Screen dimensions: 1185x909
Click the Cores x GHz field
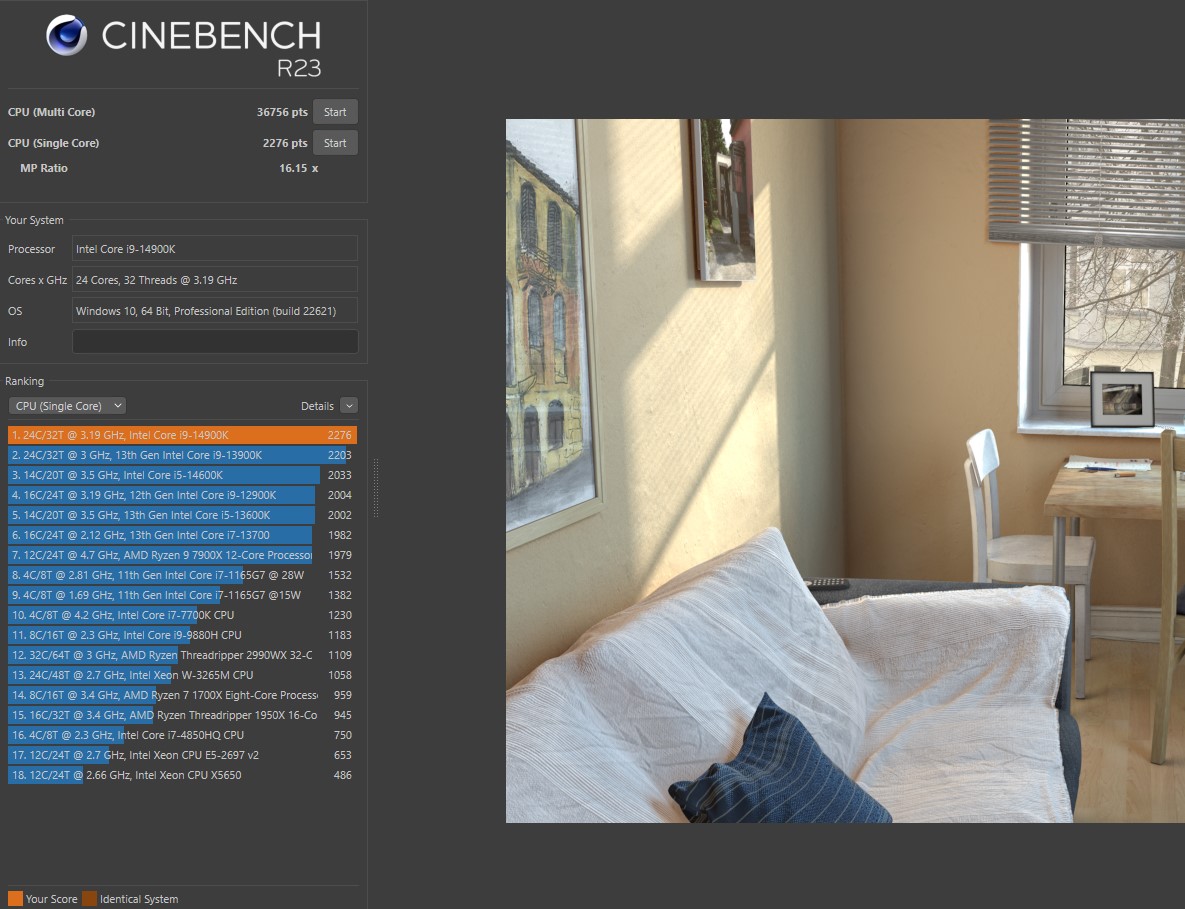(215, 280)
